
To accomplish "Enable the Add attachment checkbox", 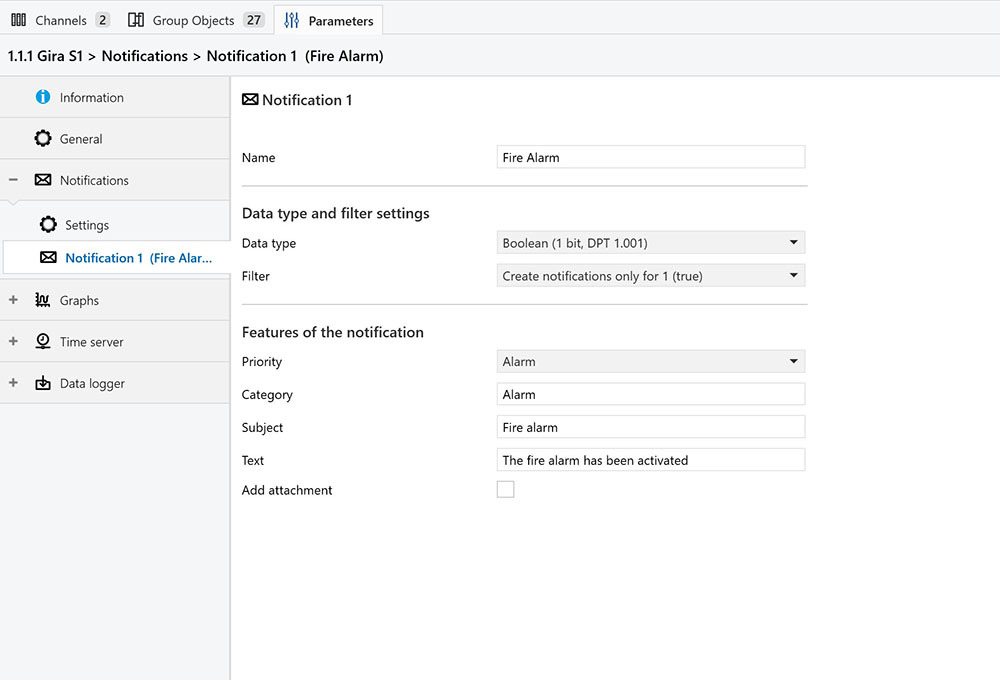I will click(x=506, y=489).
